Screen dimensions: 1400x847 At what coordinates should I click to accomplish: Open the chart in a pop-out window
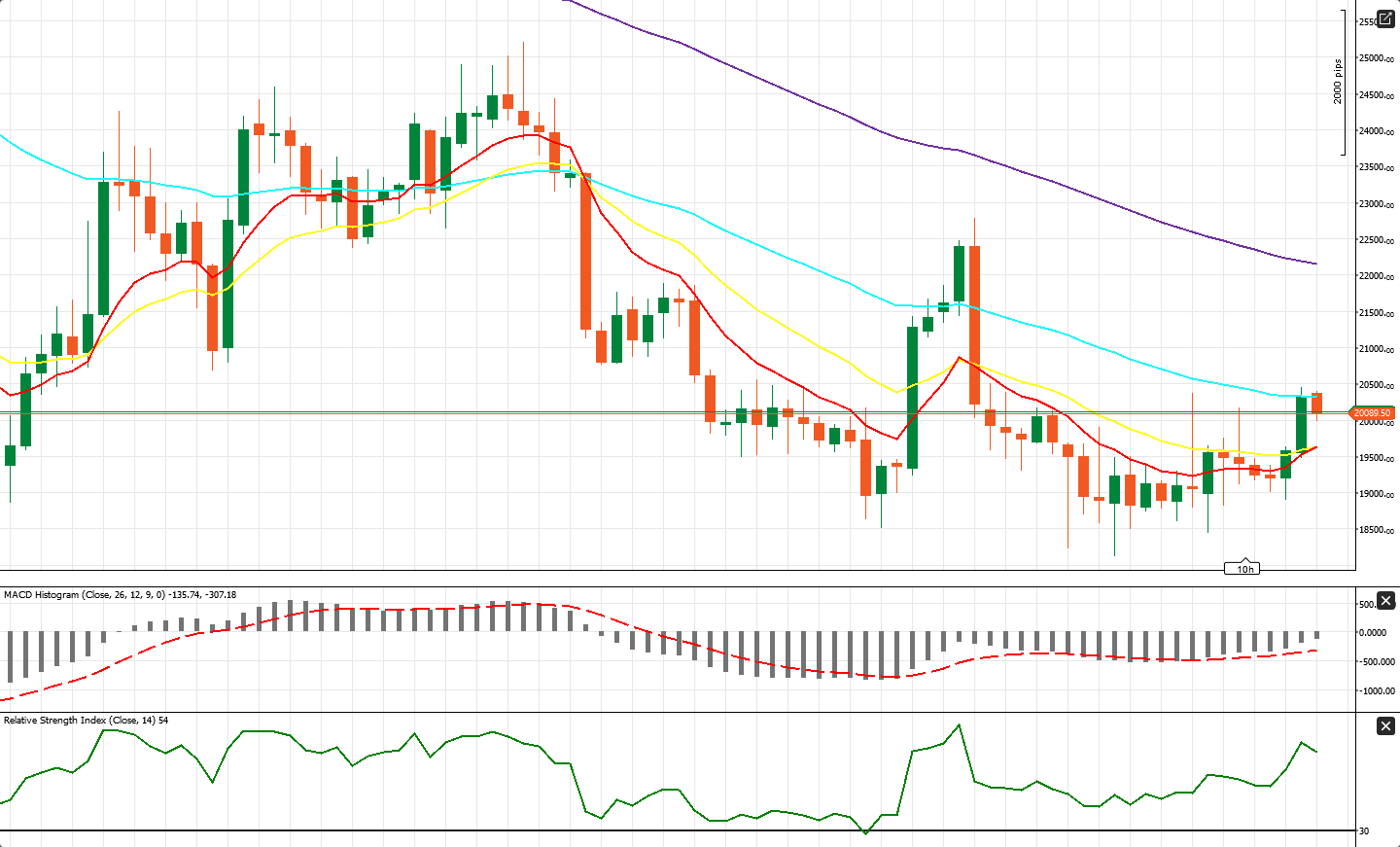coord(1385,18)
